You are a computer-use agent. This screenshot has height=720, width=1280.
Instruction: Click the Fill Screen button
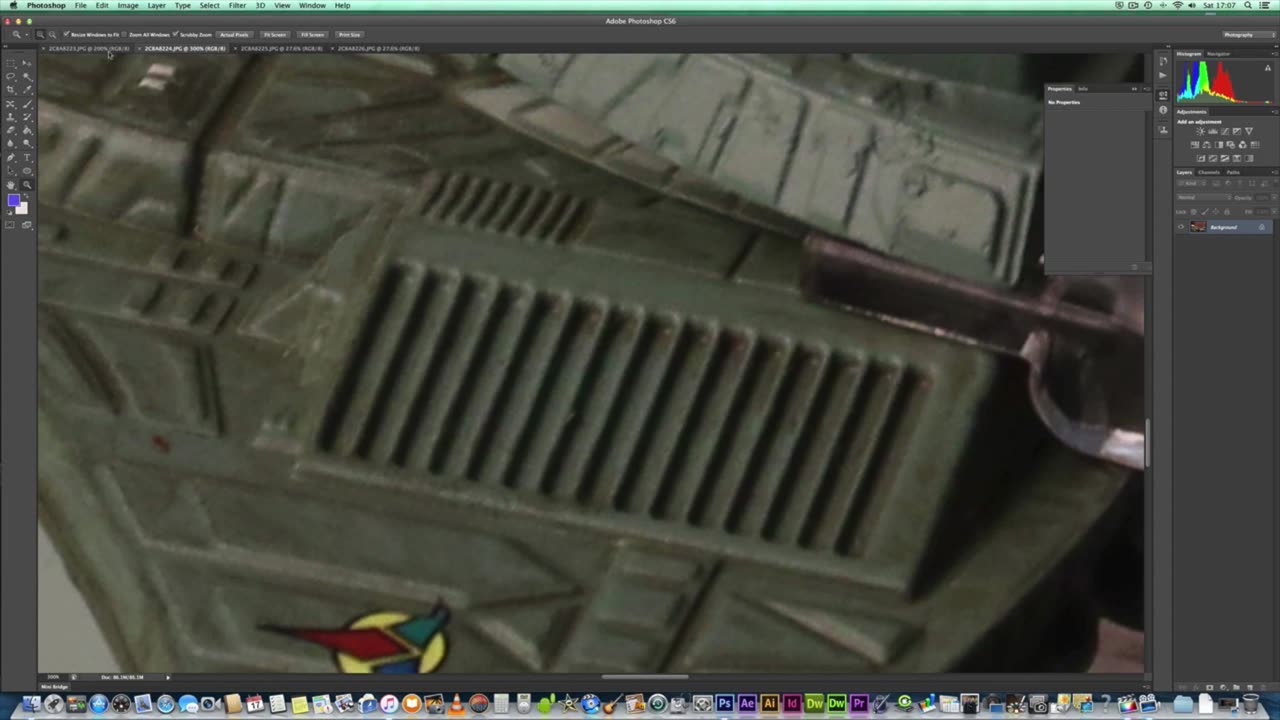click(x=312, y=34)
